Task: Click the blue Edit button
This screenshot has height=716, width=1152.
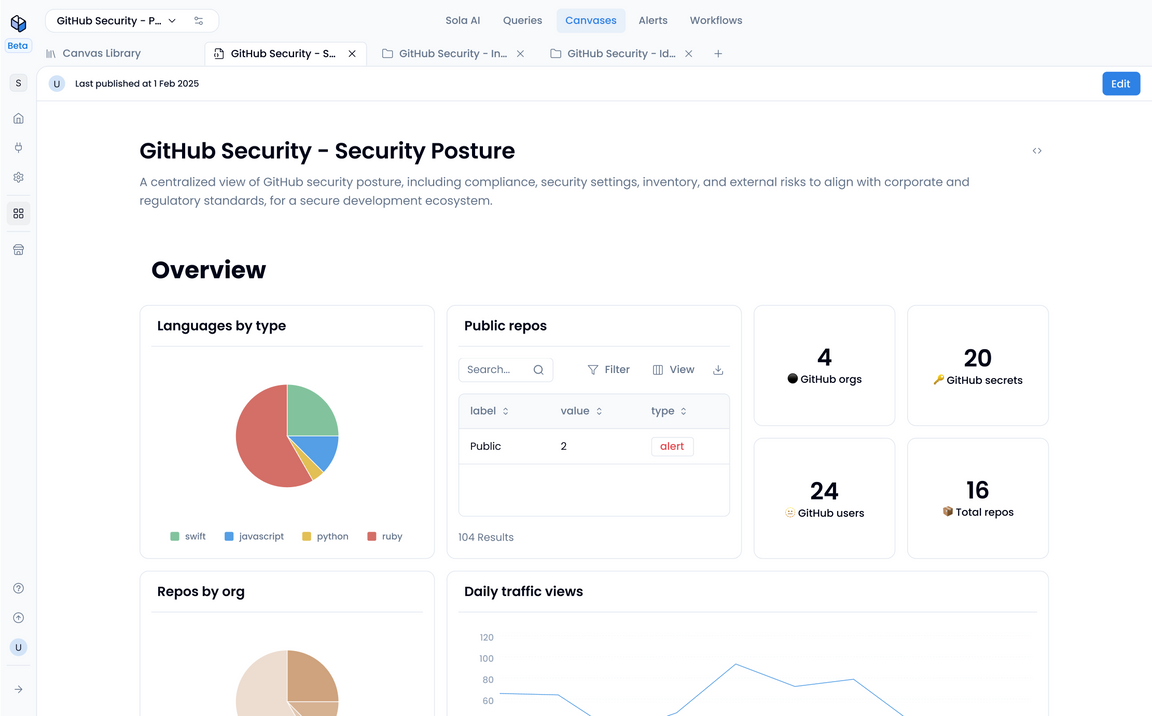Action: point(1121,84)
